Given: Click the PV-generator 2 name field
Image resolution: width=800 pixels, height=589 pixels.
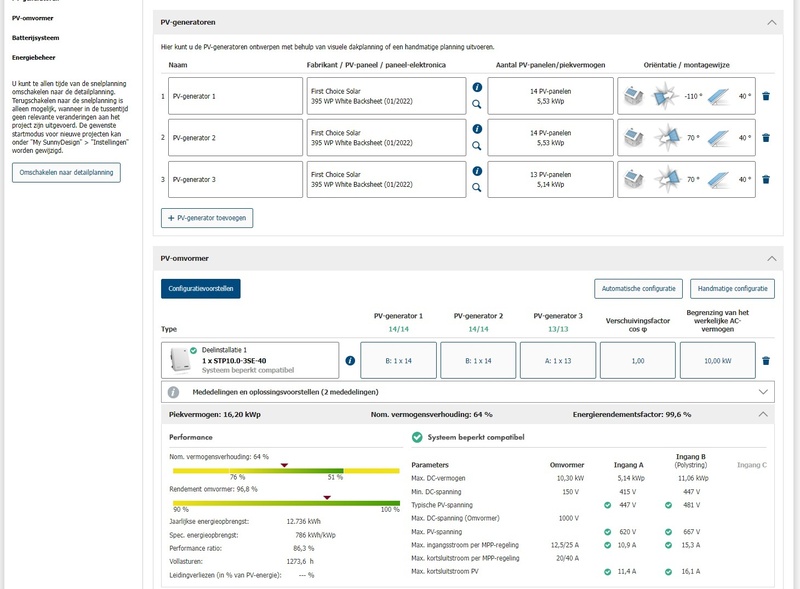Looking at the screenshot, I should tap(235, 138).
